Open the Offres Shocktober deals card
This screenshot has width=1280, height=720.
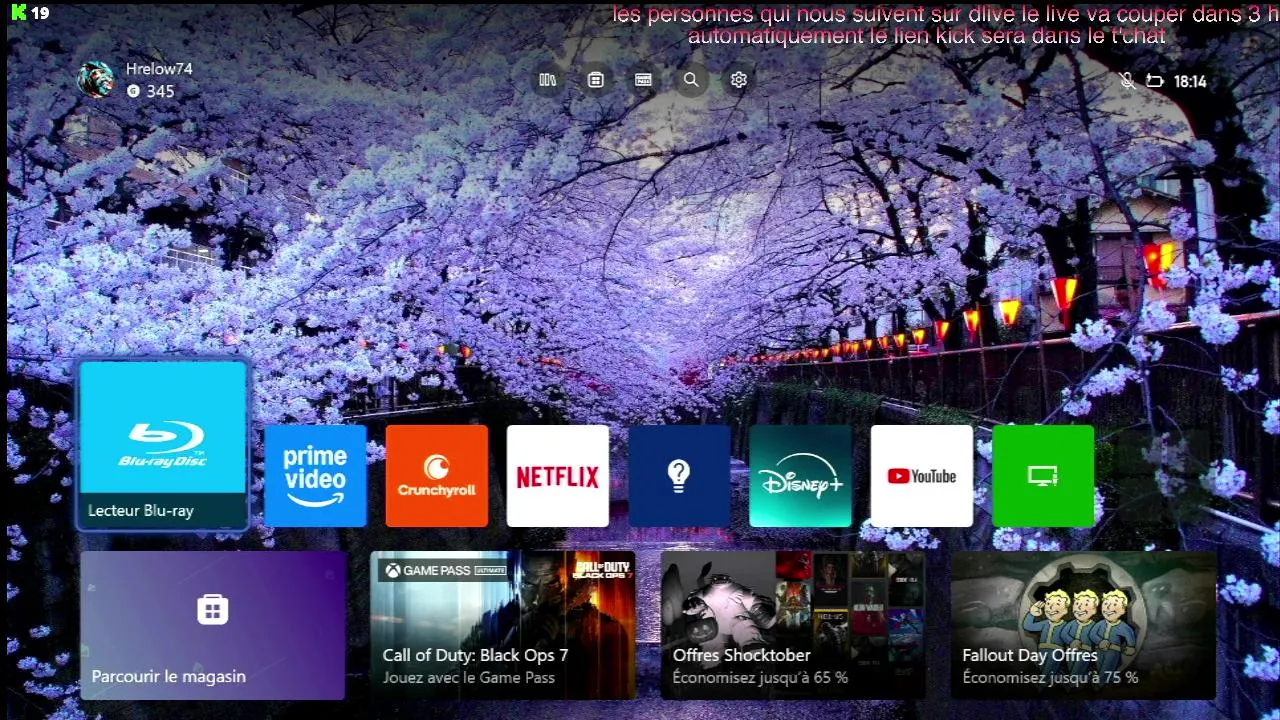pyautogui.click(x=793, y=625)
